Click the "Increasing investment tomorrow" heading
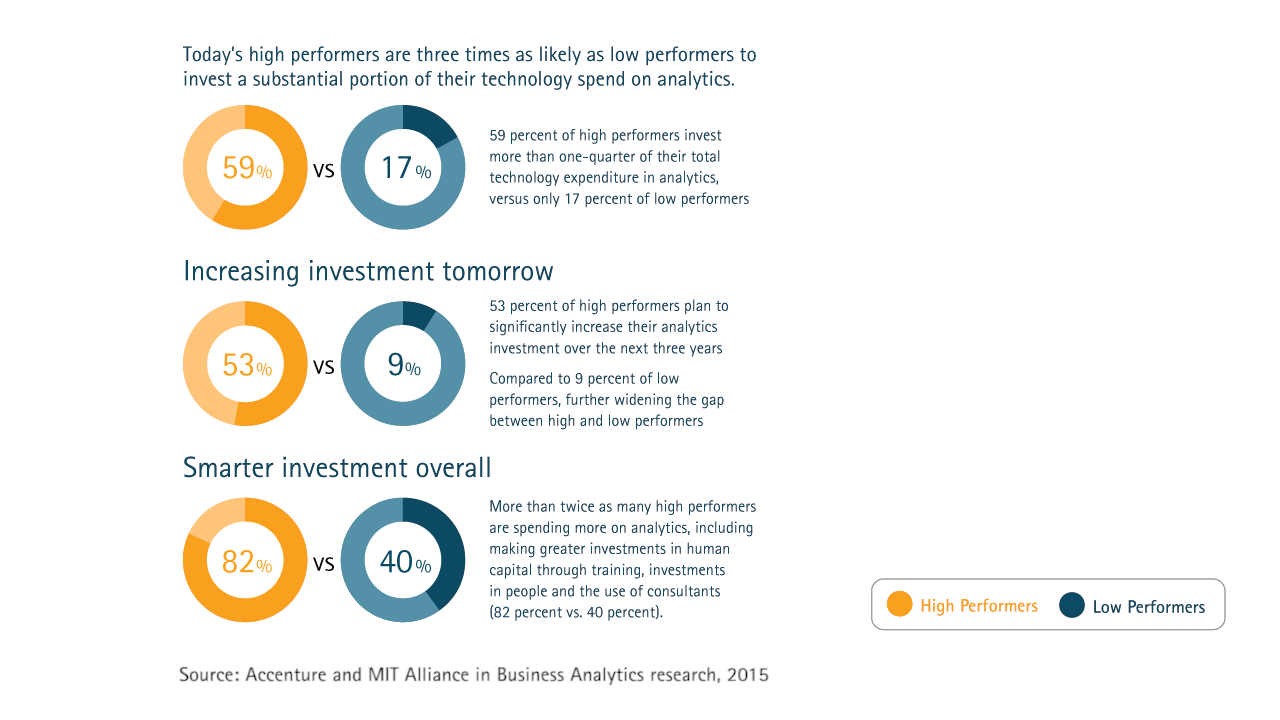Viewport: 1280px width, 720px height. pyautogui.click(x=368, y=272)
